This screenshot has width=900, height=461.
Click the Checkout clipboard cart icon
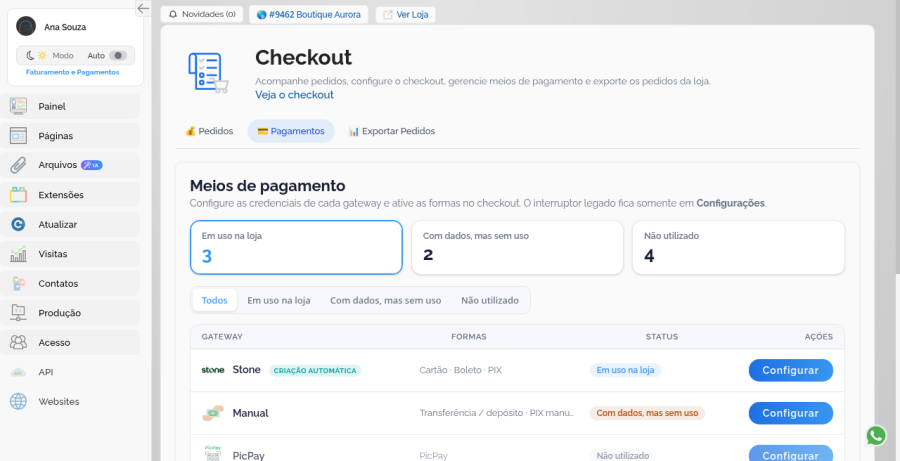click(x=208, y=72)
